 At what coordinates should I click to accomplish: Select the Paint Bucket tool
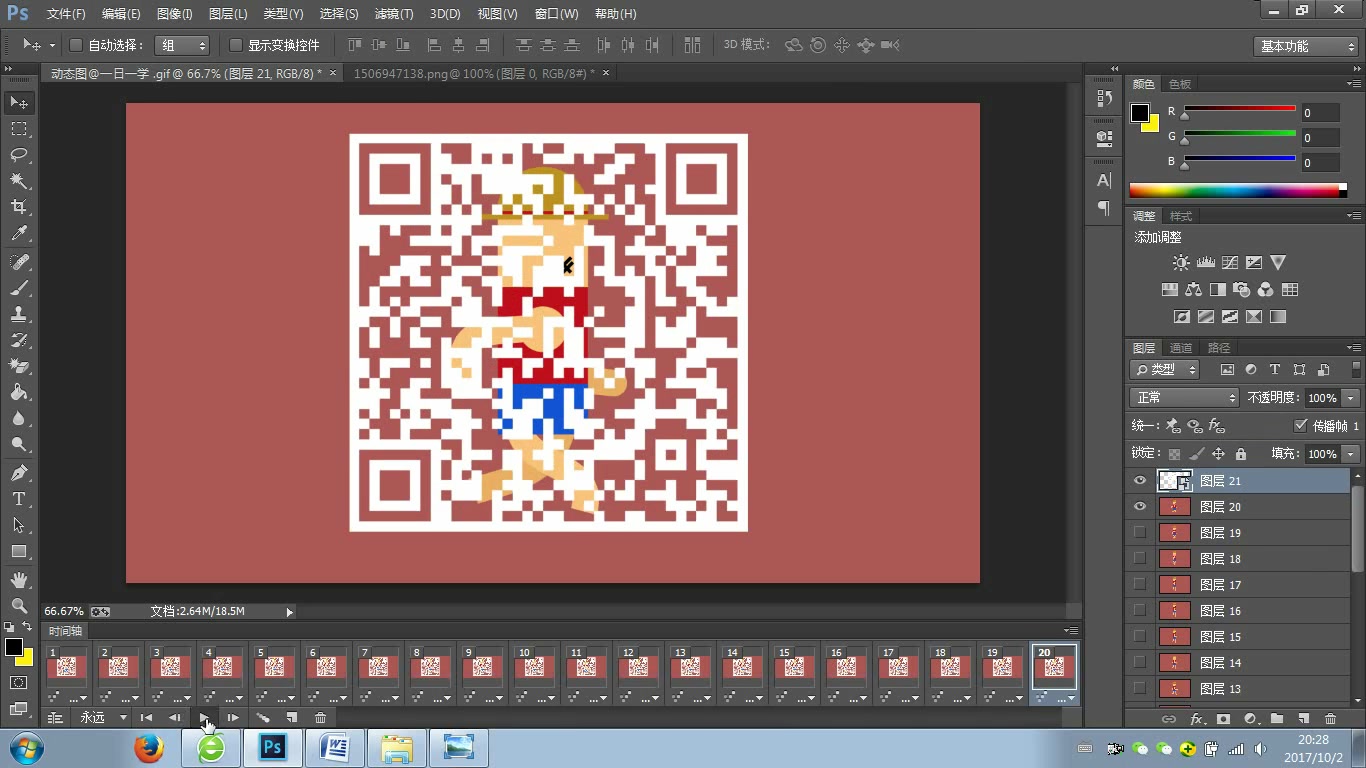(x=19, y=392)
